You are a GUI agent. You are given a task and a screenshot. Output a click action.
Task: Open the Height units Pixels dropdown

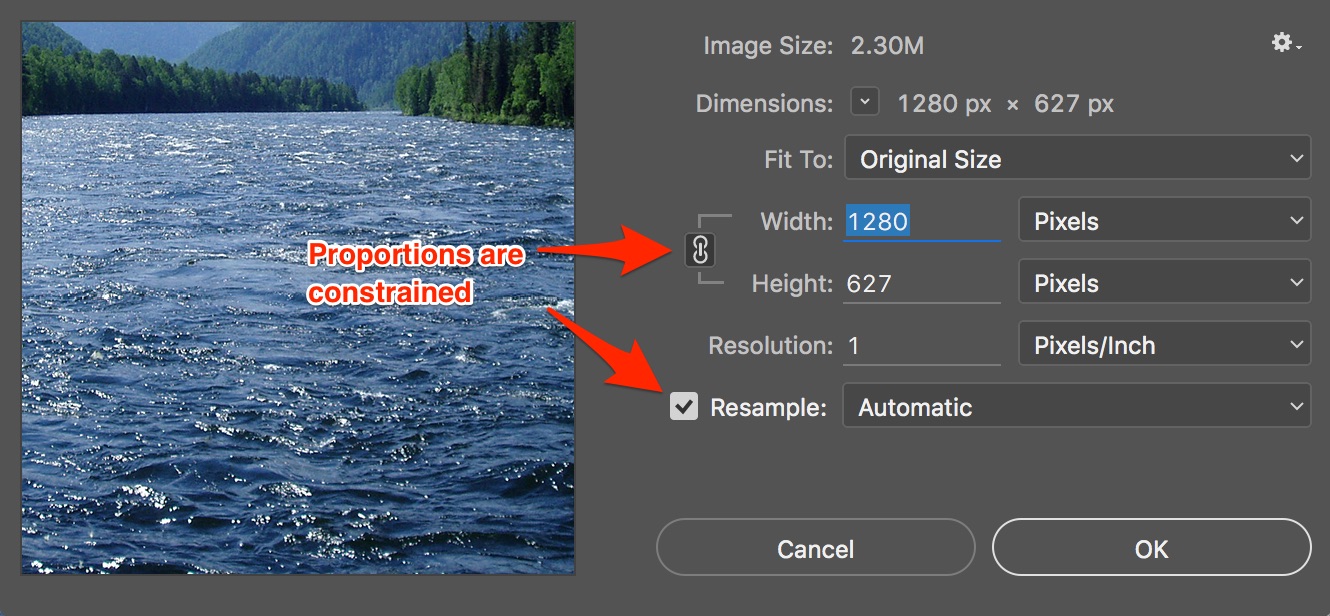pos(1164,283)
